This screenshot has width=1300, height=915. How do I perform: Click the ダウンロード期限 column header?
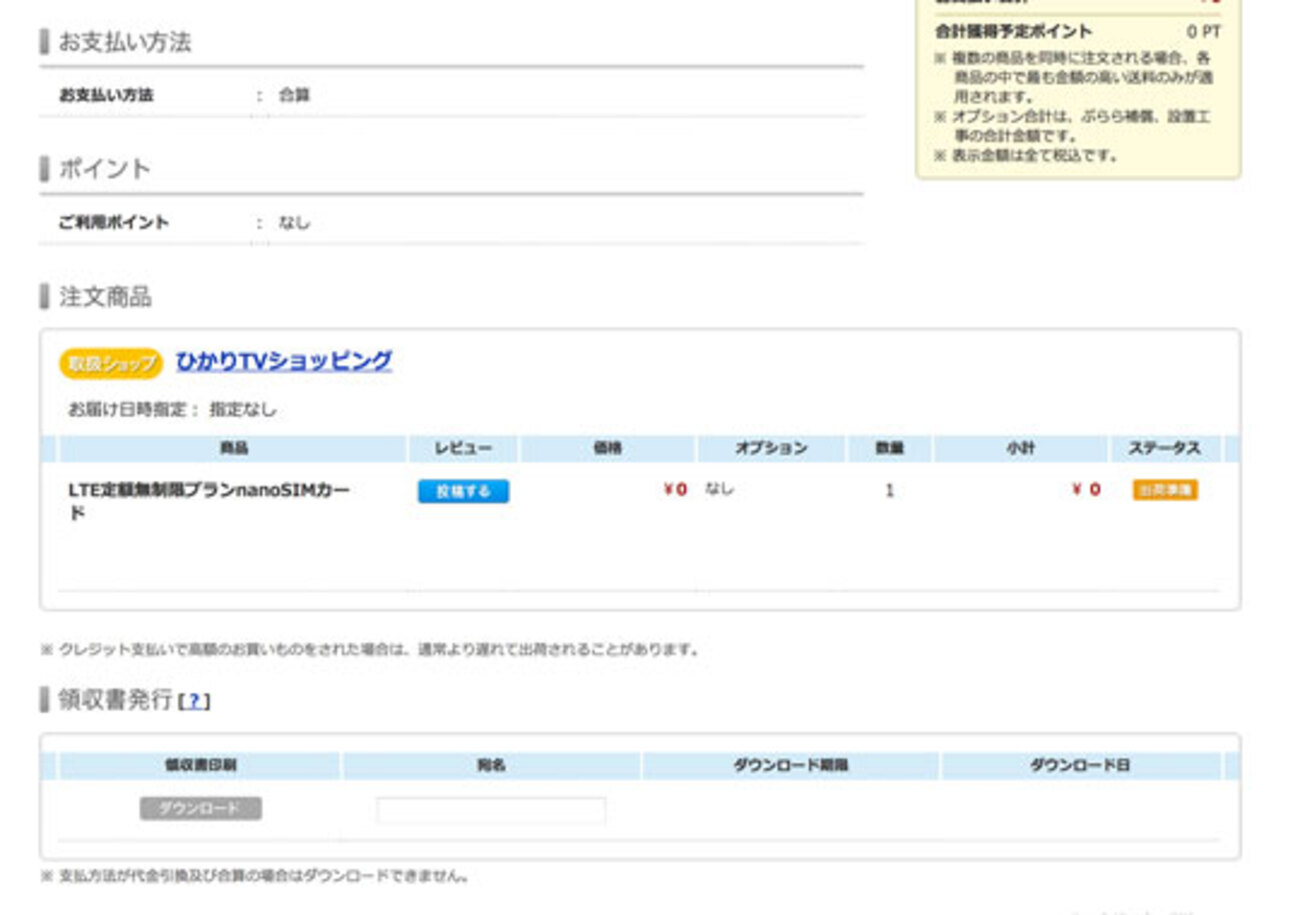(790, 766)
